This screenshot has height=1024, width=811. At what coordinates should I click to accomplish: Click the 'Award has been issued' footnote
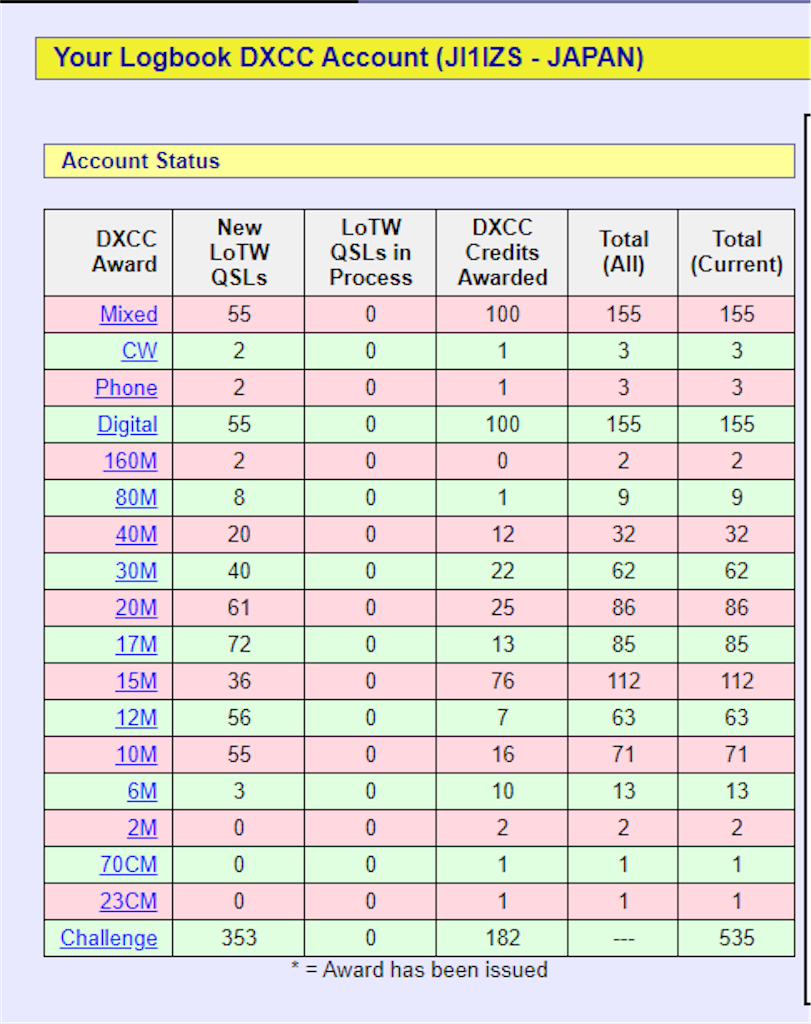(x=419, y=970)
